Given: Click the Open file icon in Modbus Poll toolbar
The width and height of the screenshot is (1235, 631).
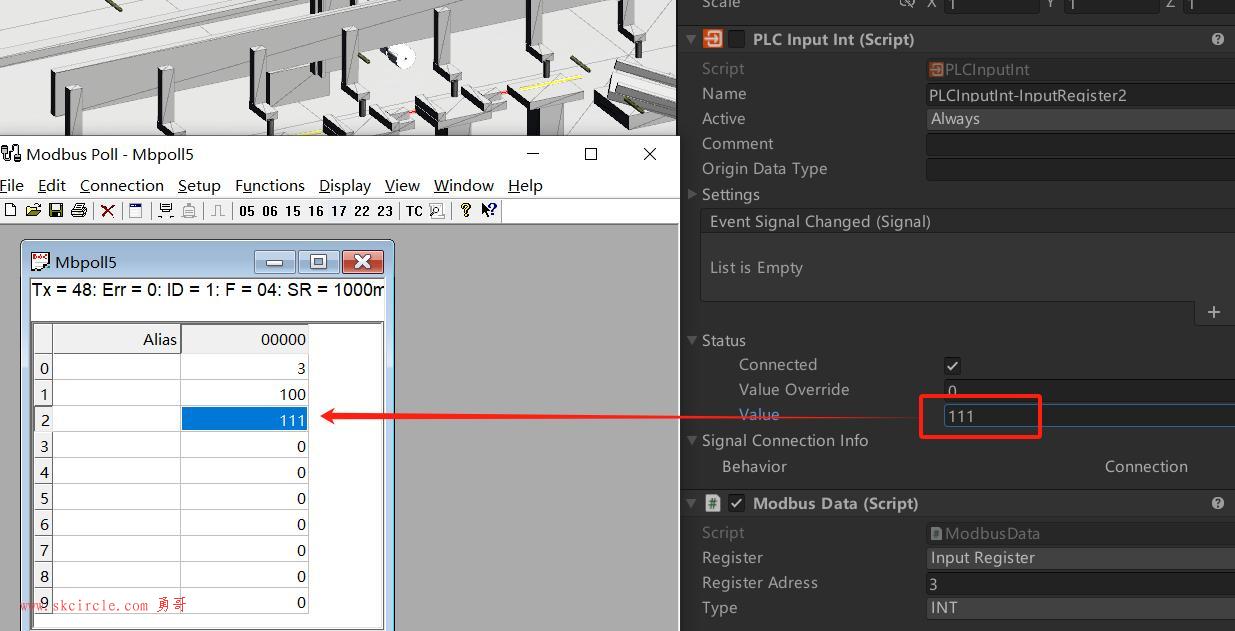Looking at the screenshot, I should pos(33,210).
